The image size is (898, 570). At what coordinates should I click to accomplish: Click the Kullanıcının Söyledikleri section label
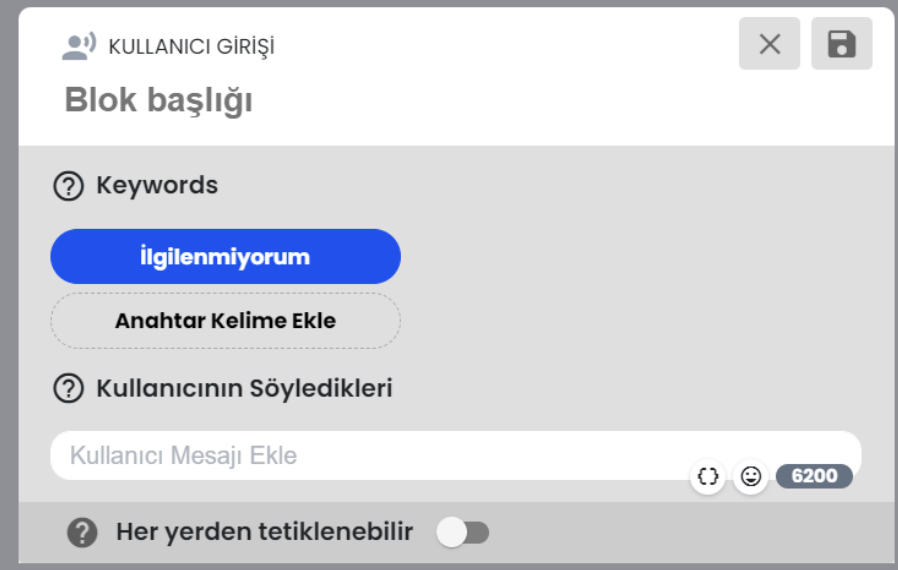pyautogui.click(x=245, y=388)
